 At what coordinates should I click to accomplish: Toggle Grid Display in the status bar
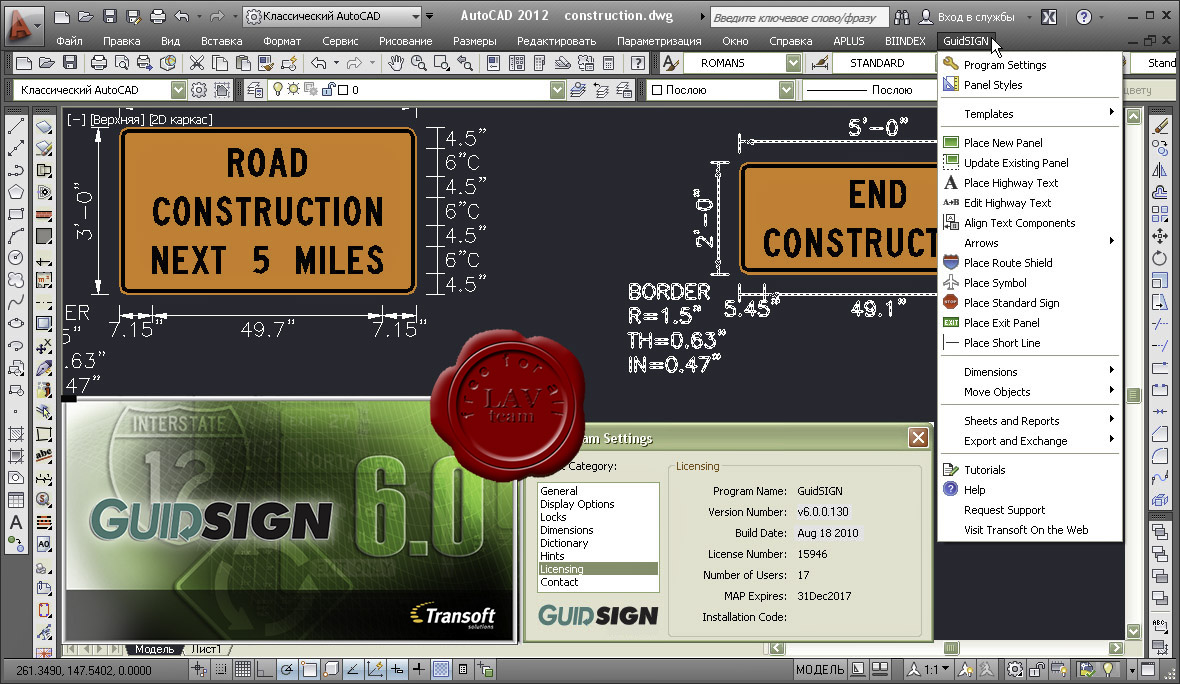point(242,669)
